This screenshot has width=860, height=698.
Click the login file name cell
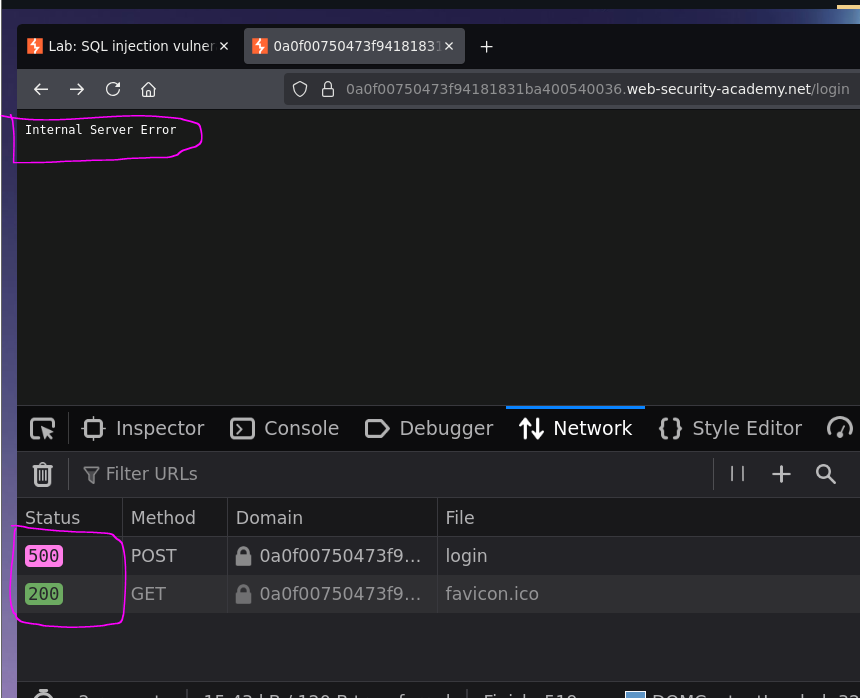[x=466, y=556]
